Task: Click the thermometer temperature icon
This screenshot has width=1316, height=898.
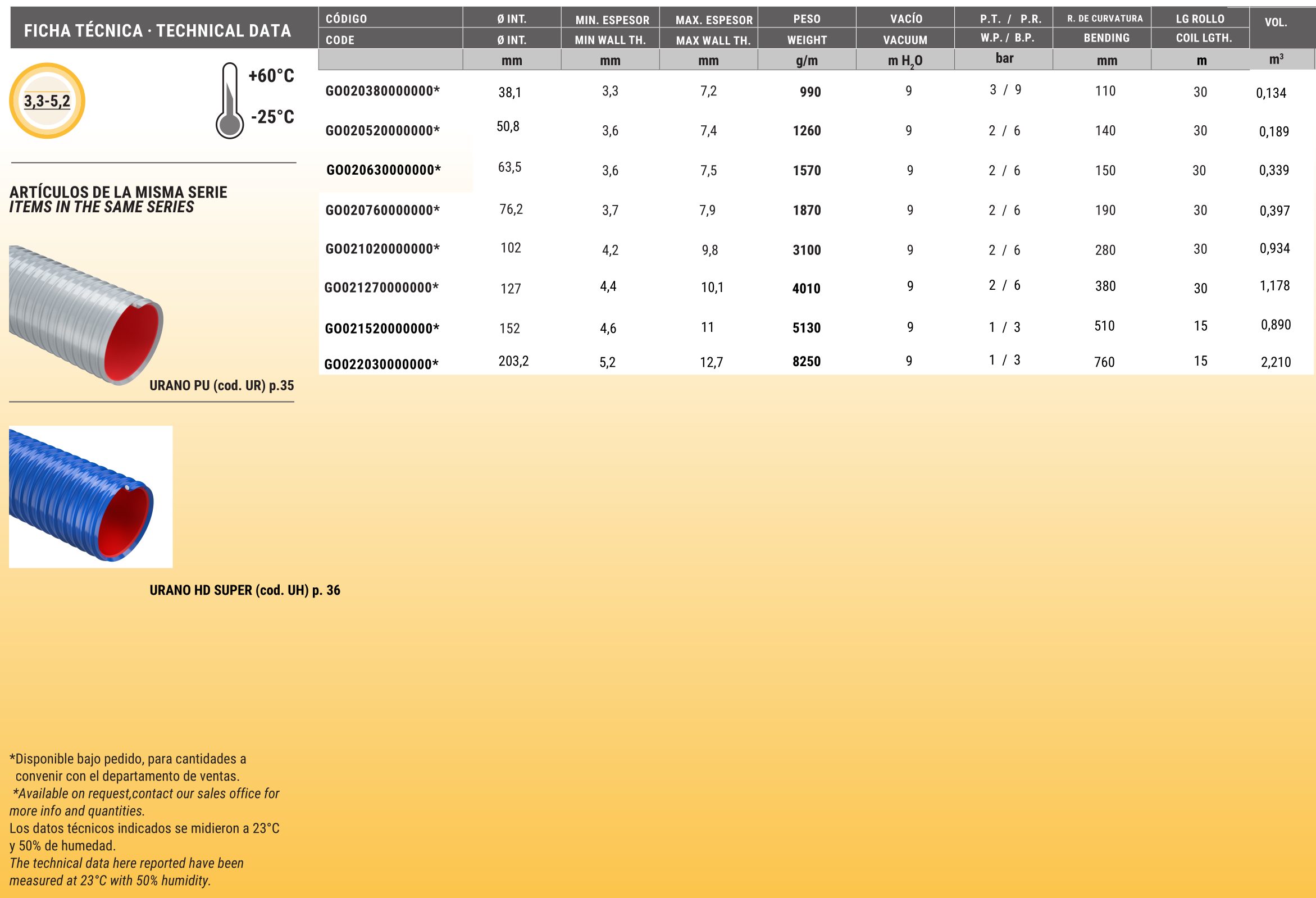Action: (229, 101)
